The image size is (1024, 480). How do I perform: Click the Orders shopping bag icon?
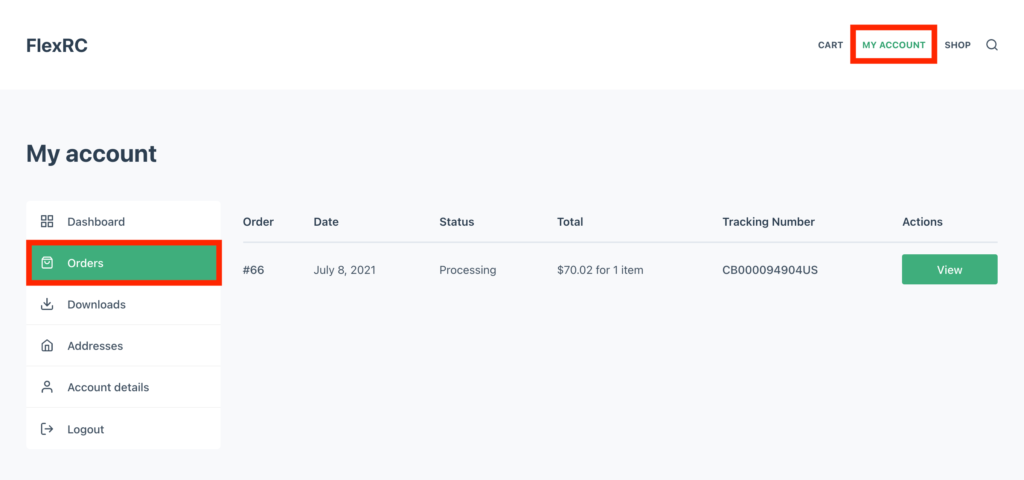click(x=47, y=263)
